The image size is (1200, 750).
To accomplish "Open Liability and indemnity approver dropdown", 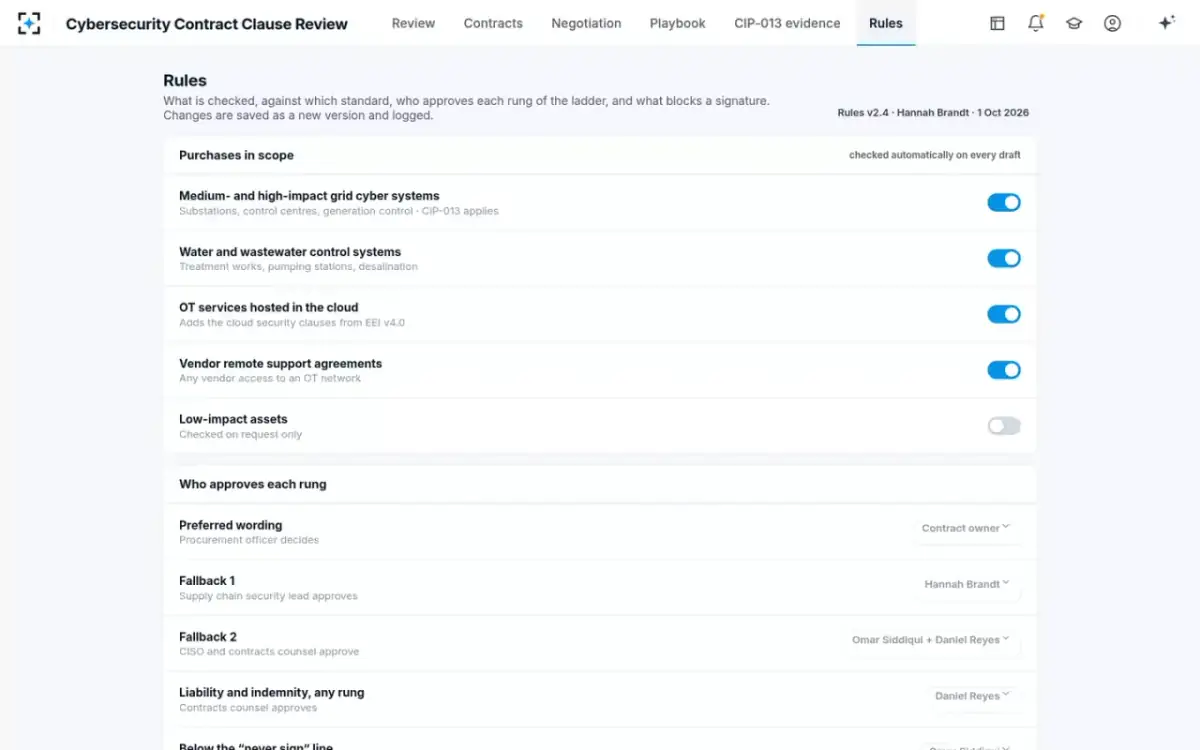I will pyautogui.click(x=972, y=696).
